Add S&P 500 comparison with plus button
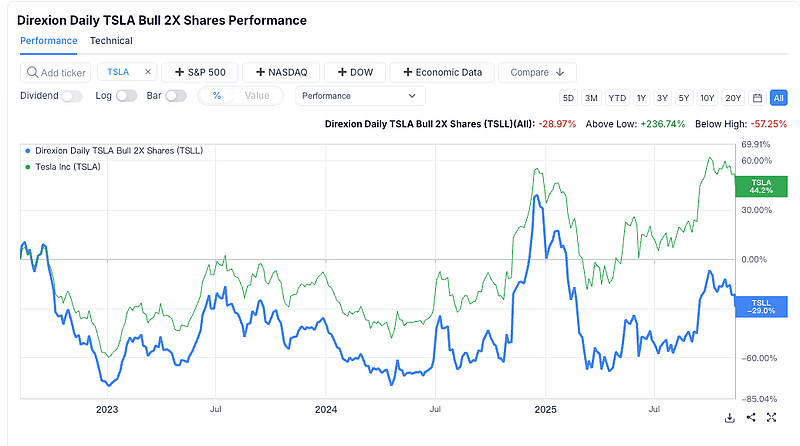Image resolution: width=800 pixels, height=446 pixels. click(x=198, y=72)
